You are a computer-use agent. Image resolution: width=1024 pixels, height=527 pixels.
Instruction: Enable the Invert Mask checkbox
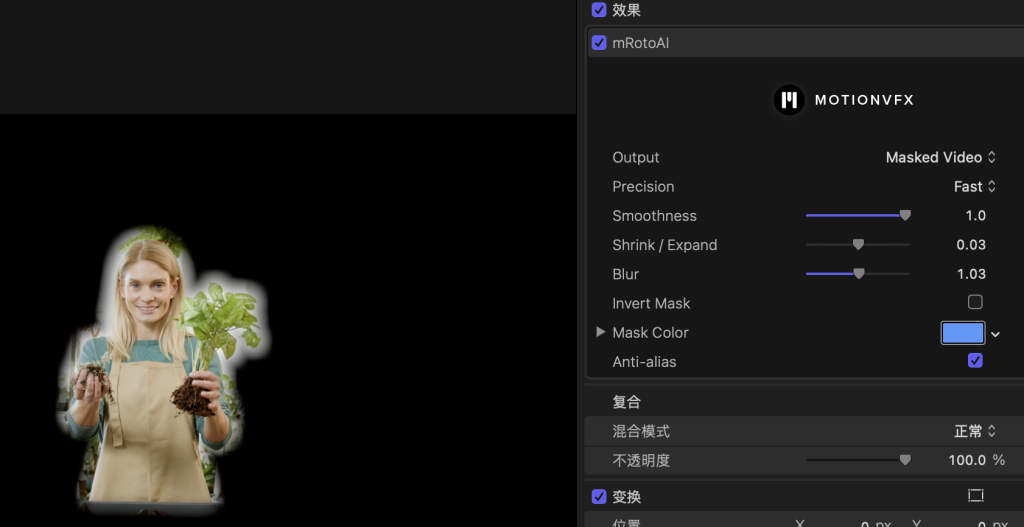point(975,302)
